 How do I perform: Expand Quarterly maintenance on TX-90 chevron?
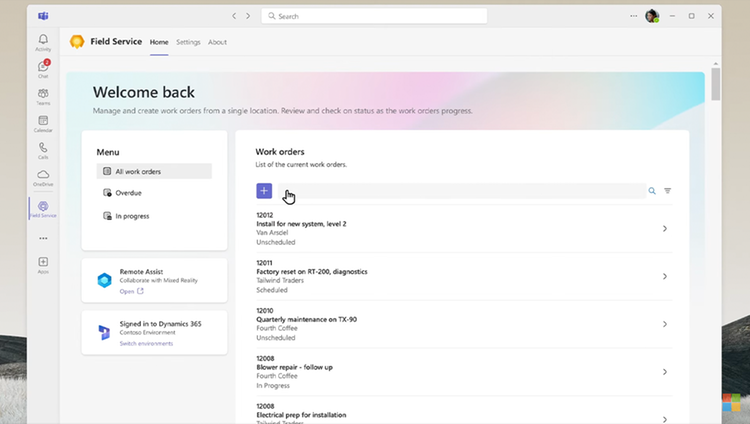(x=665, y=324)
